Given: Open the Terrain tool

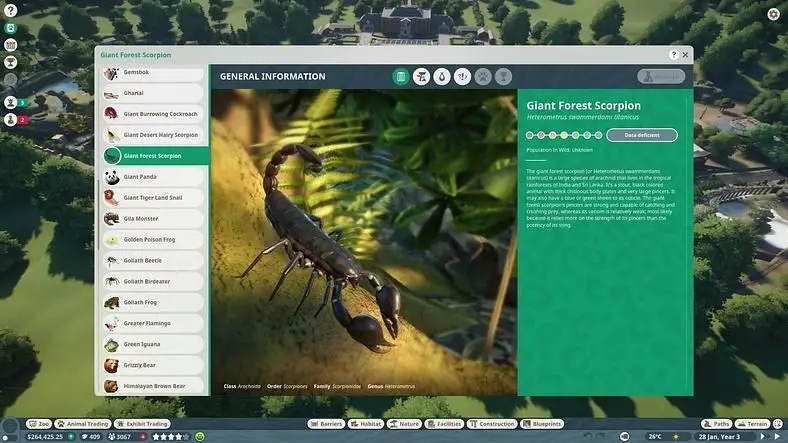Looking at the screenshot, I should (x=752, y=424).
